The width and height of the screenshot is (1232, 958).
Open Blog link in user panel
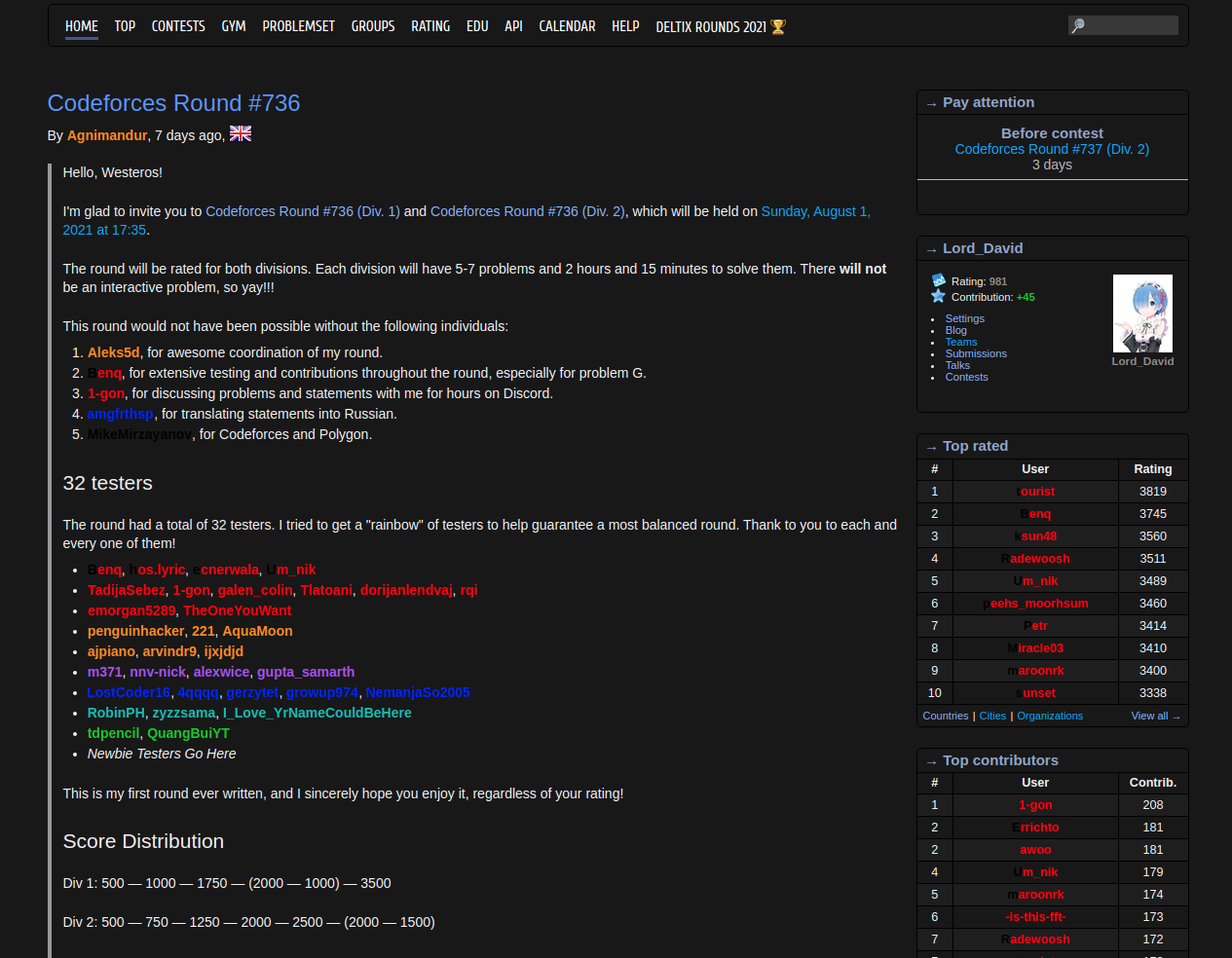pos(955,330)
